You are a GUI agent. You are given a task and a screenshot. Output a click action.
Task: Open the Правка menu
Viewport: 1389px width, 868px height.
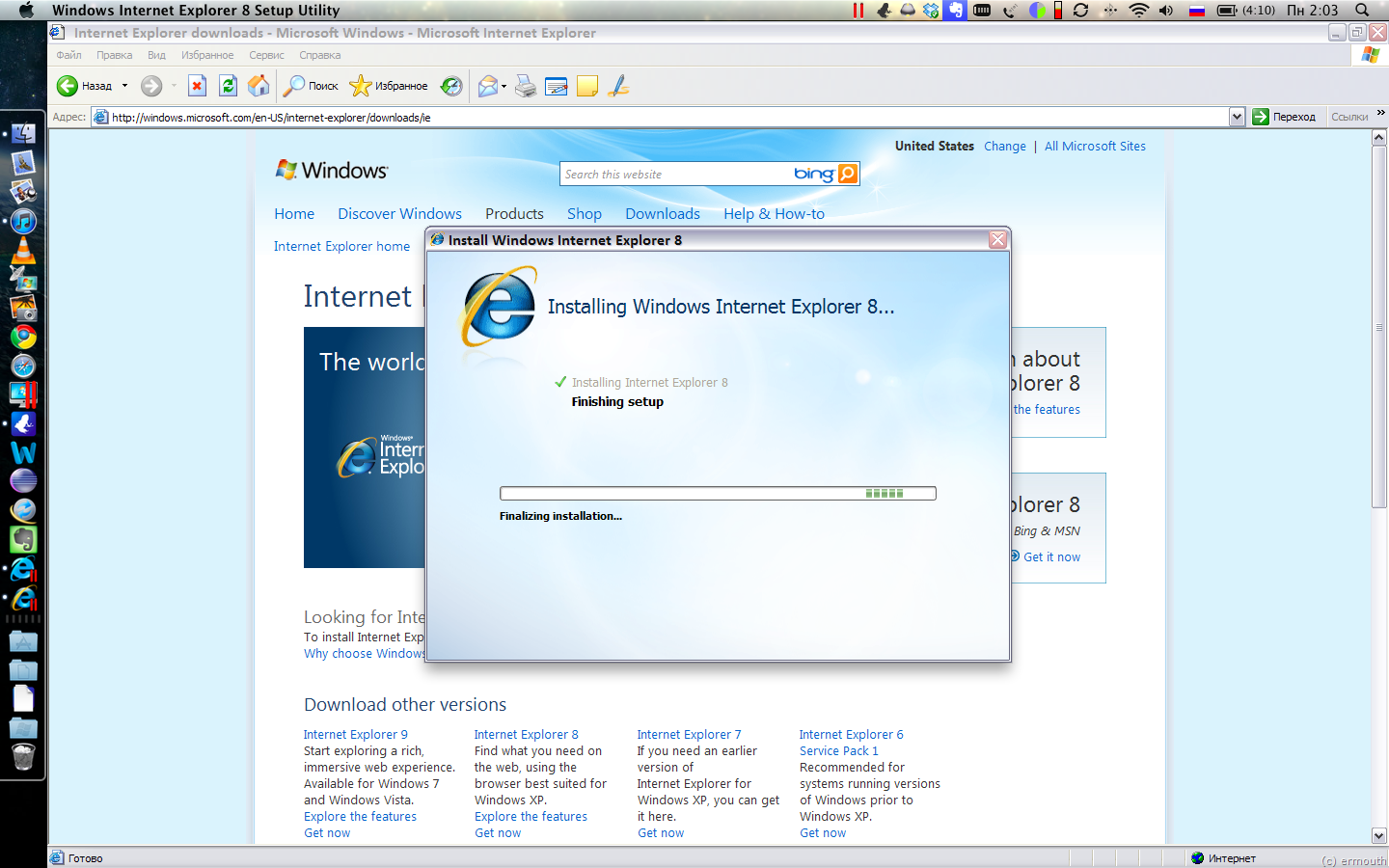point(114,55)
